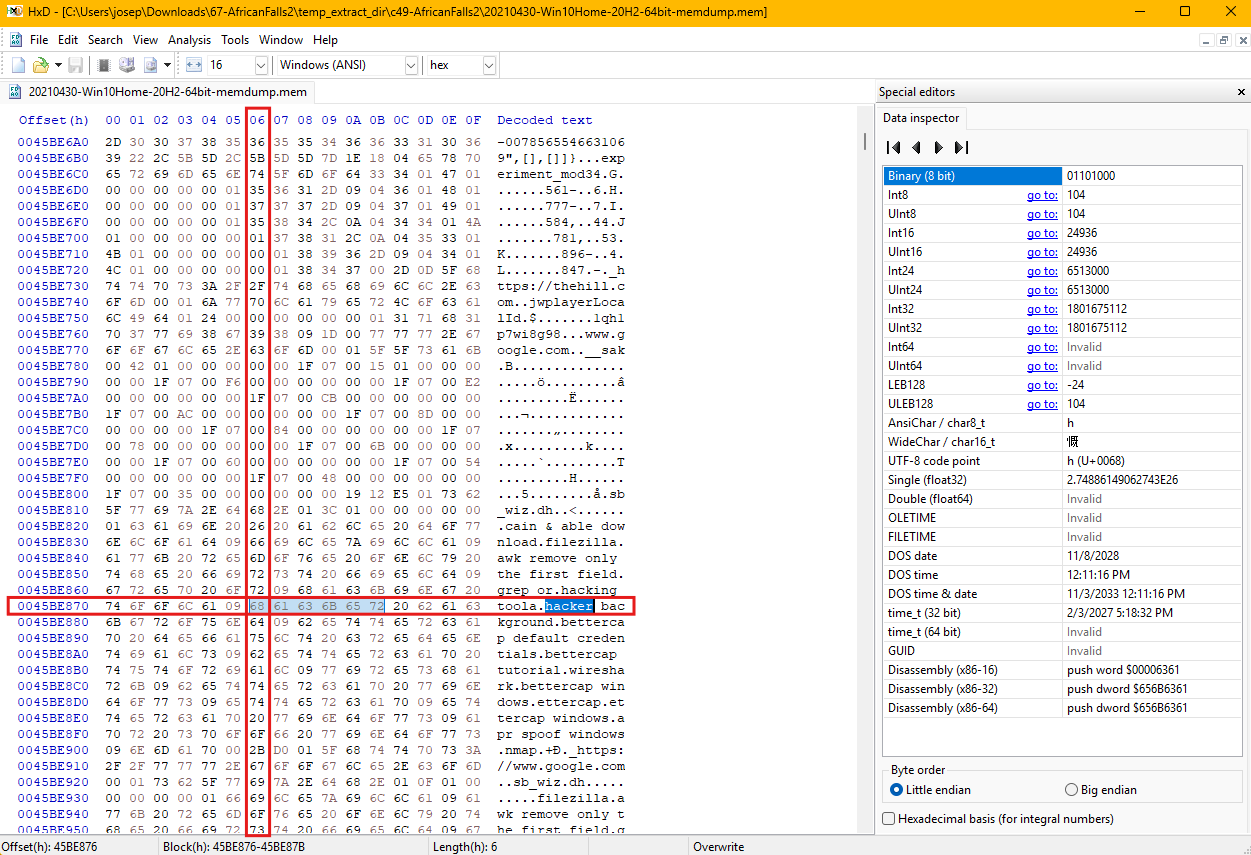
Task: Jump to first byte in Data inspector
Action: (894, 147)
